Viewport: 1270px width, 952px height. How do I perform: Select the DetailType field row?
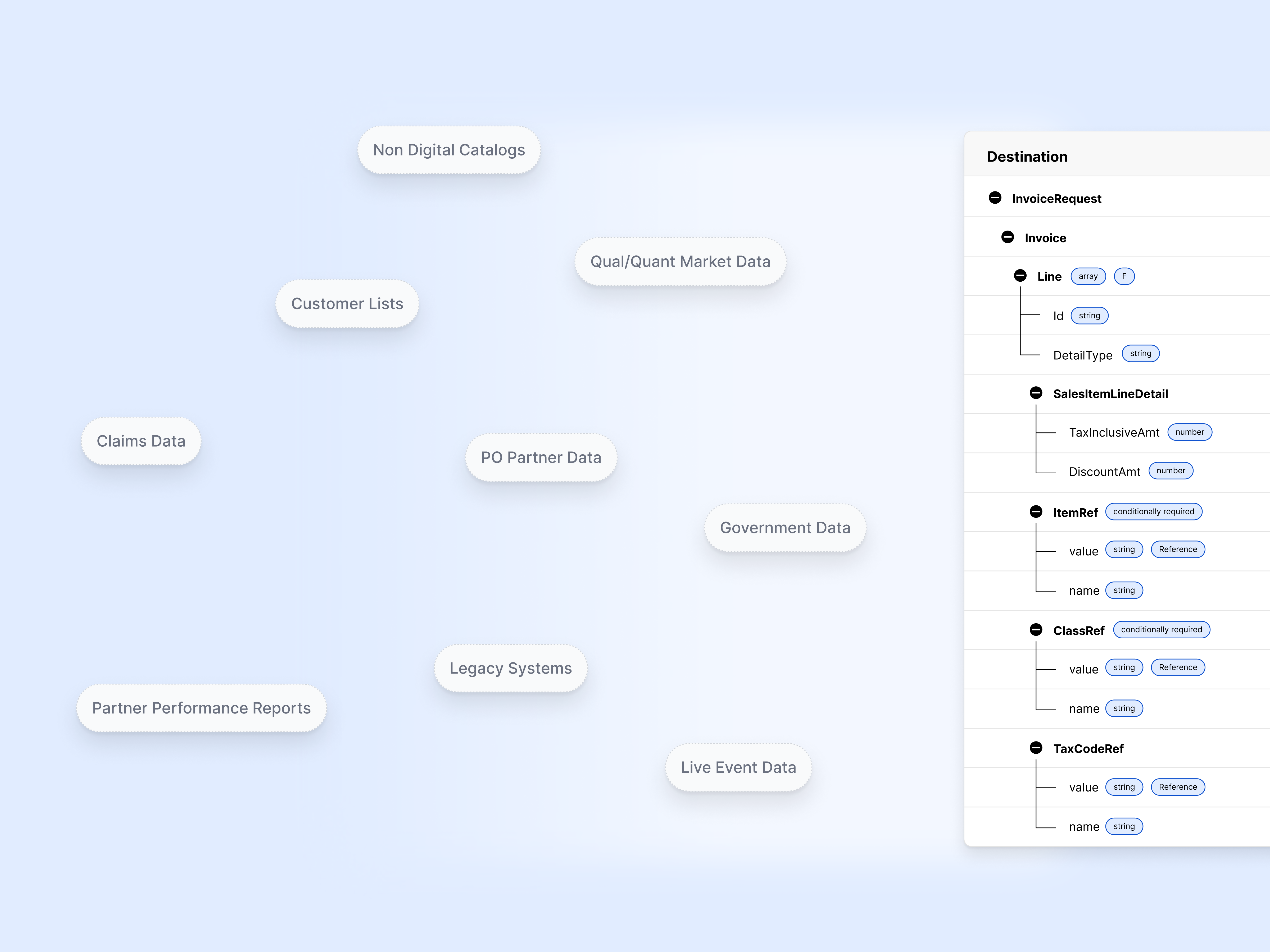[1082, 355]
